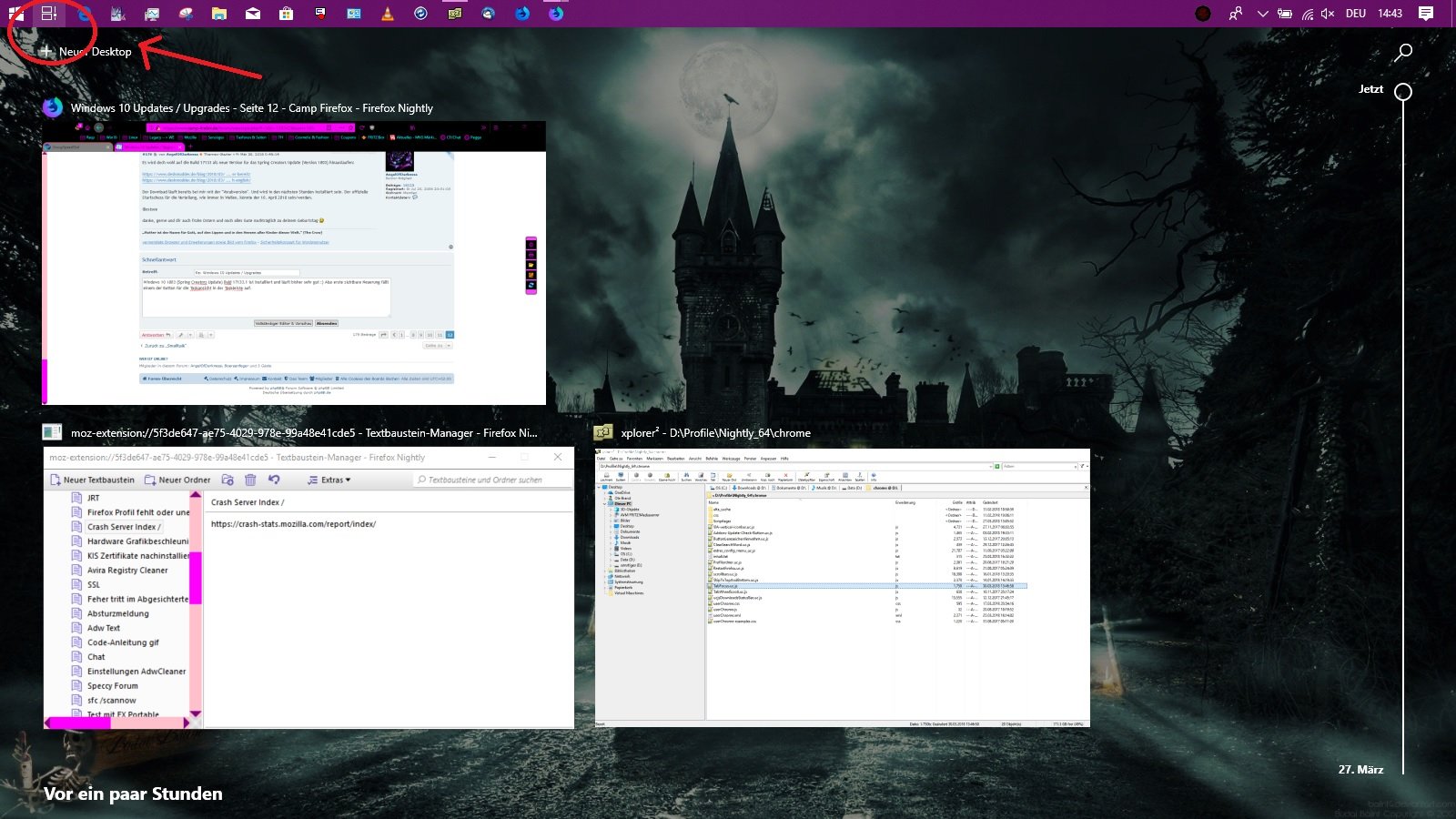Toggle the Task View button
The width and height of the screenshot is (1456, 819).
(x=49, y=14)
